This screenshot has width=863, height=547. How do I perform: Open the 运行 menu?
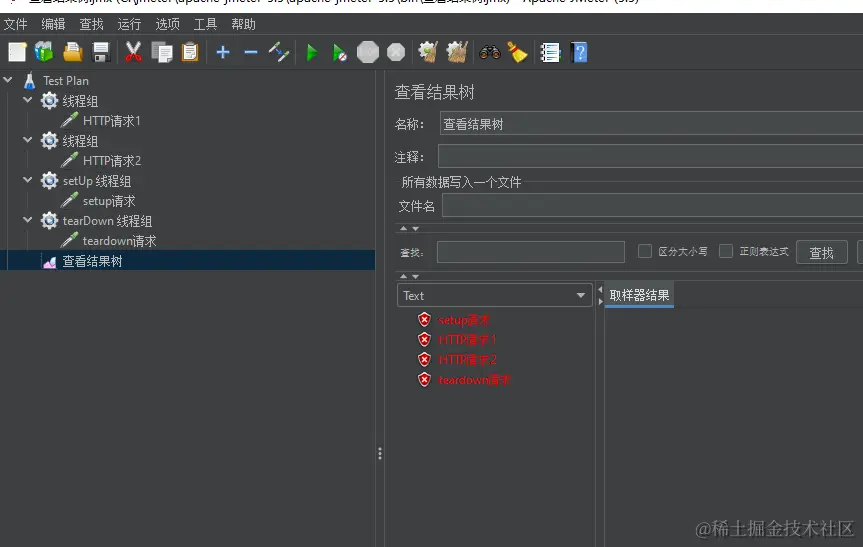129,24
